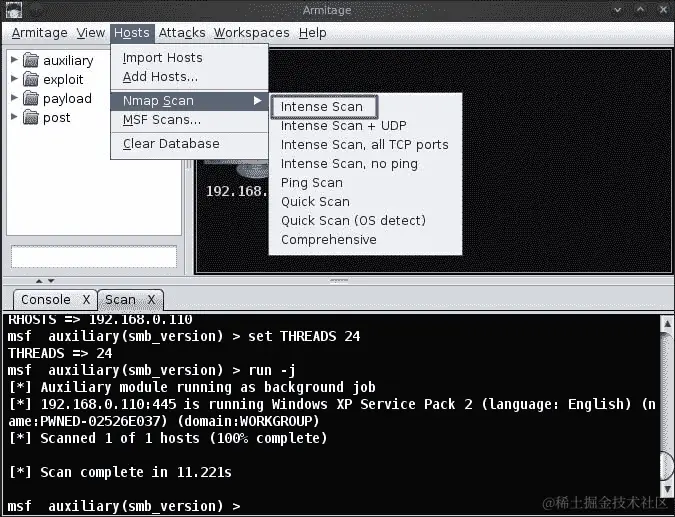675x517 pixels.
Task: Close the open Hosts menu
Action: 132,33
